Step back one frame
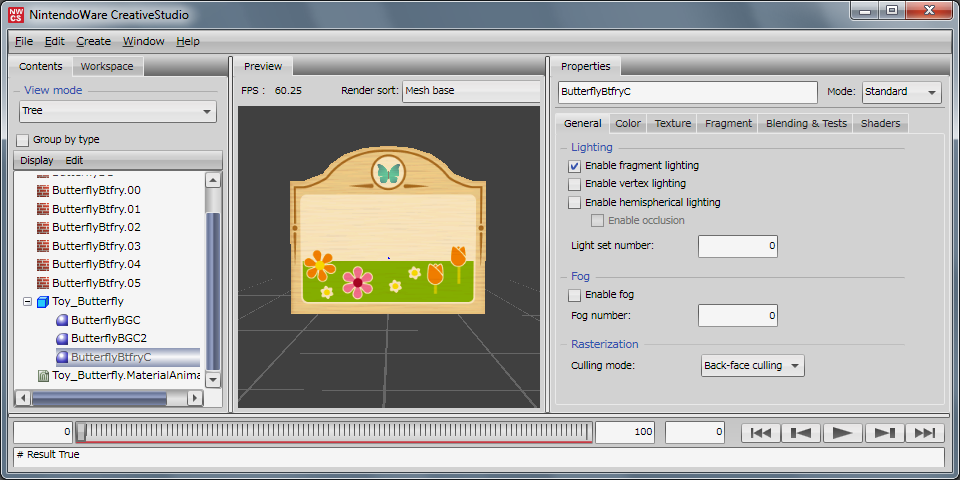 (x=801, y=432)
